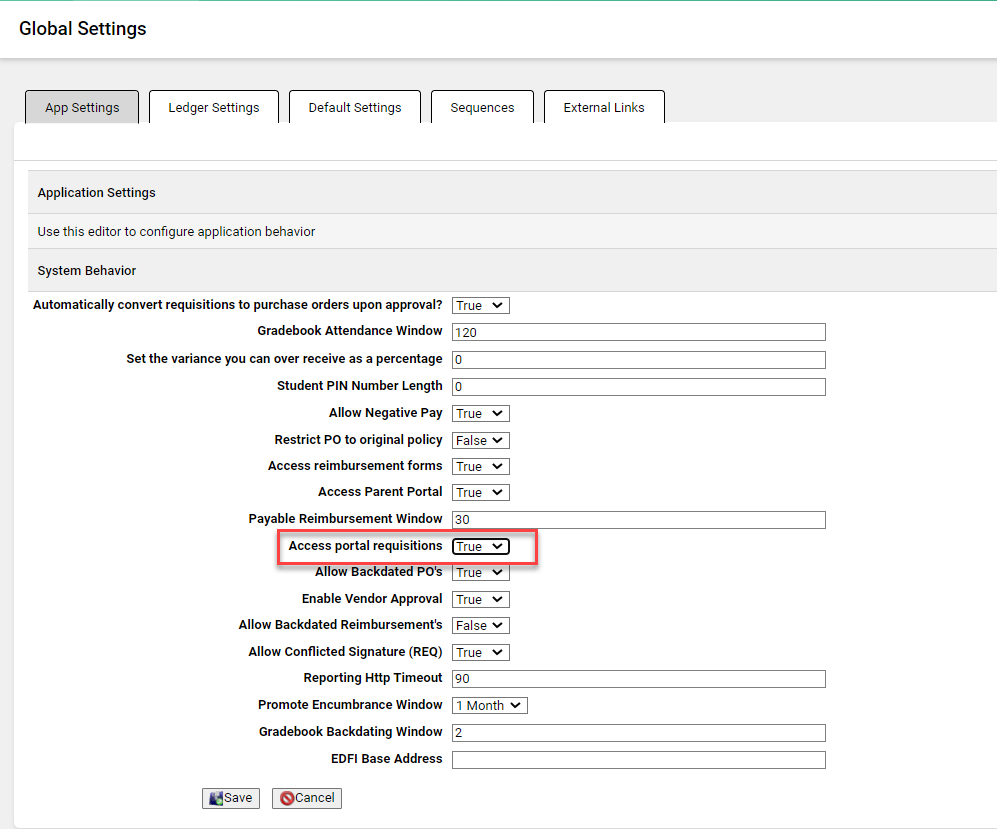The height and width of the screenshot is (829, 997).
Task: Click the Payable Reimbursement Window field
Action: [x=638, y=519]
